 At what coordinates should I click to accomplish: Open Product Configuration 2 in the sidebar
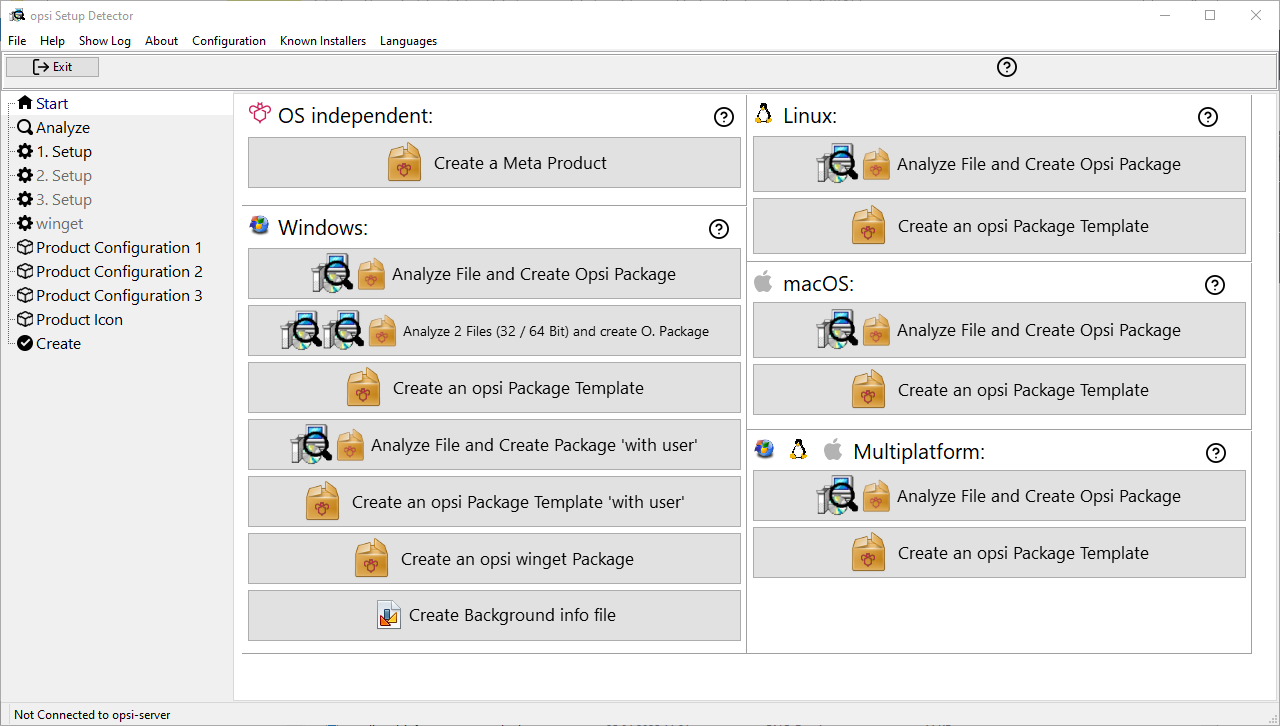tap(119, 271)
